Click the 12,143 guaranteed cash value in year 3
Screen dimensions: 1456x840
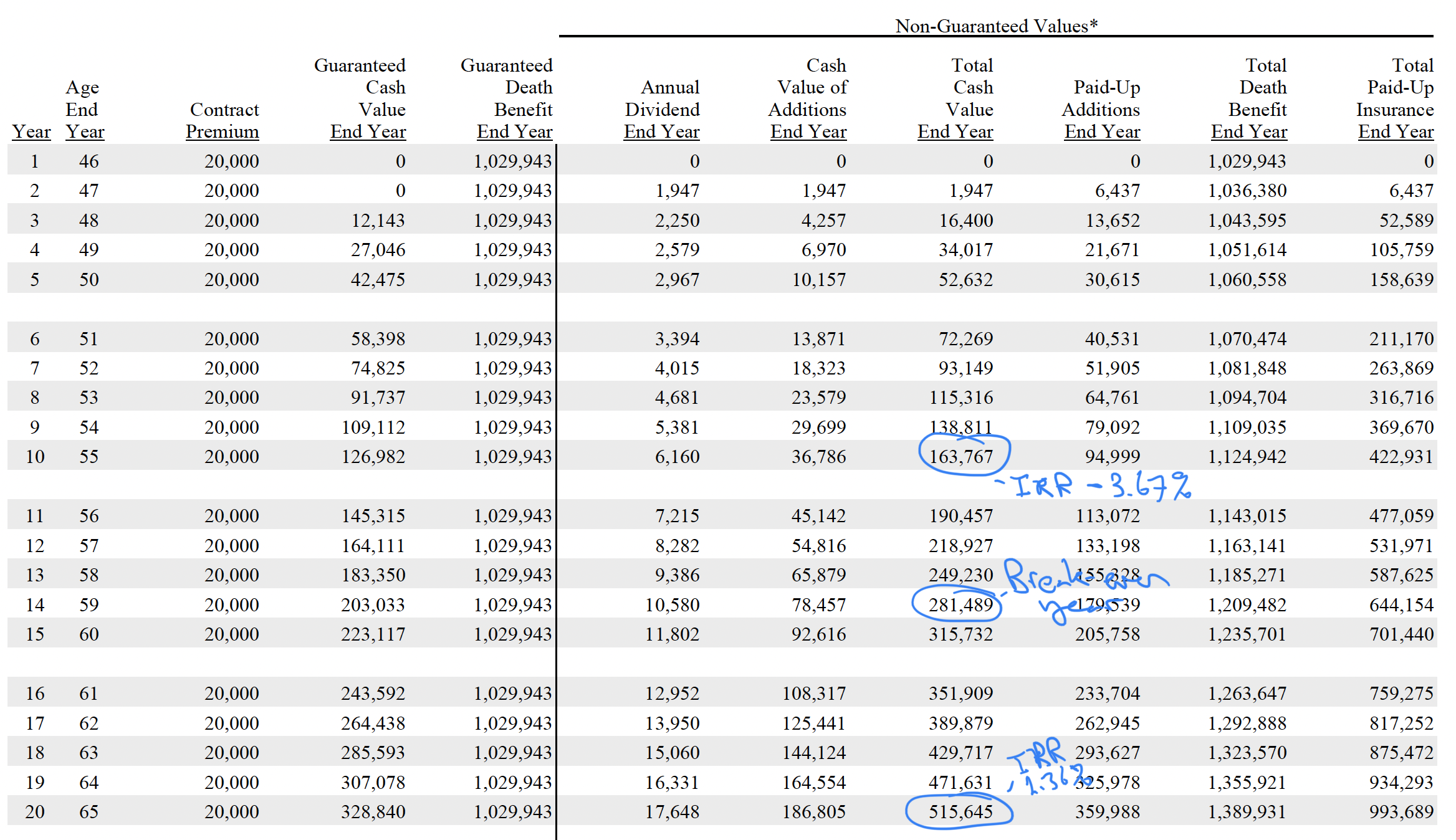coord(378,220)
